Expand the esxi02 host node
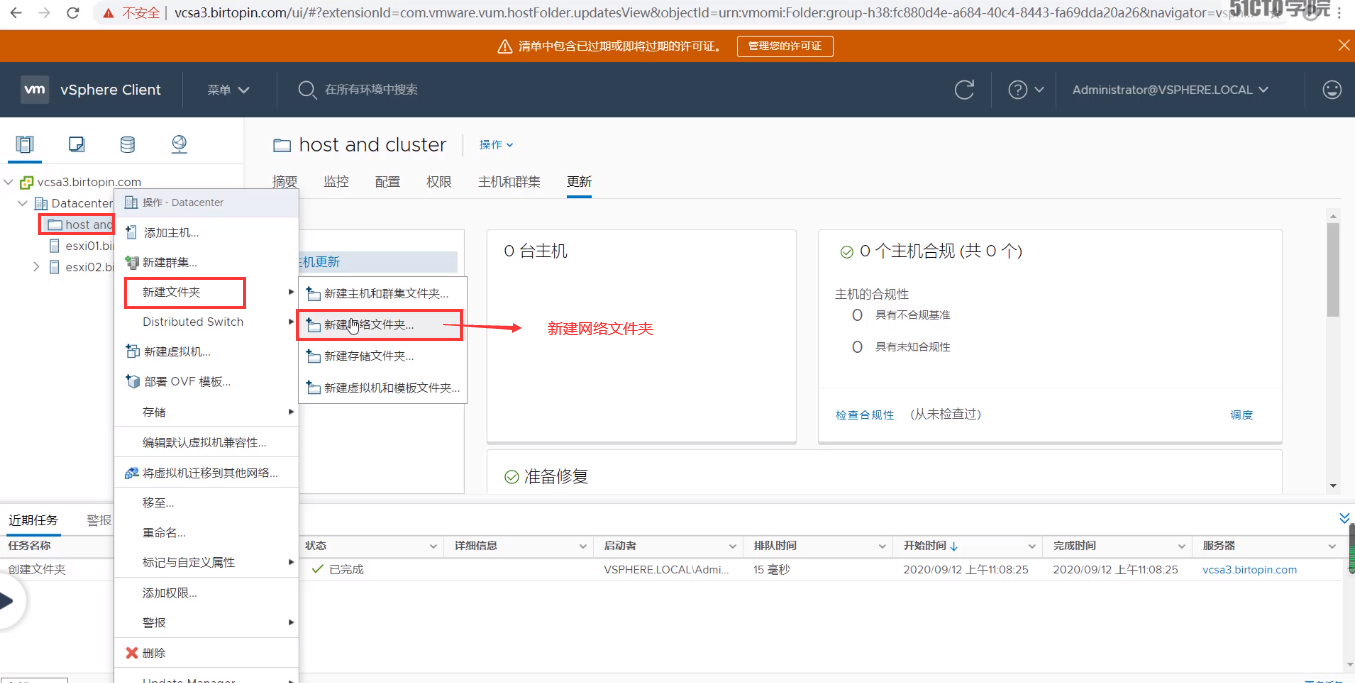 click(37, 267)
